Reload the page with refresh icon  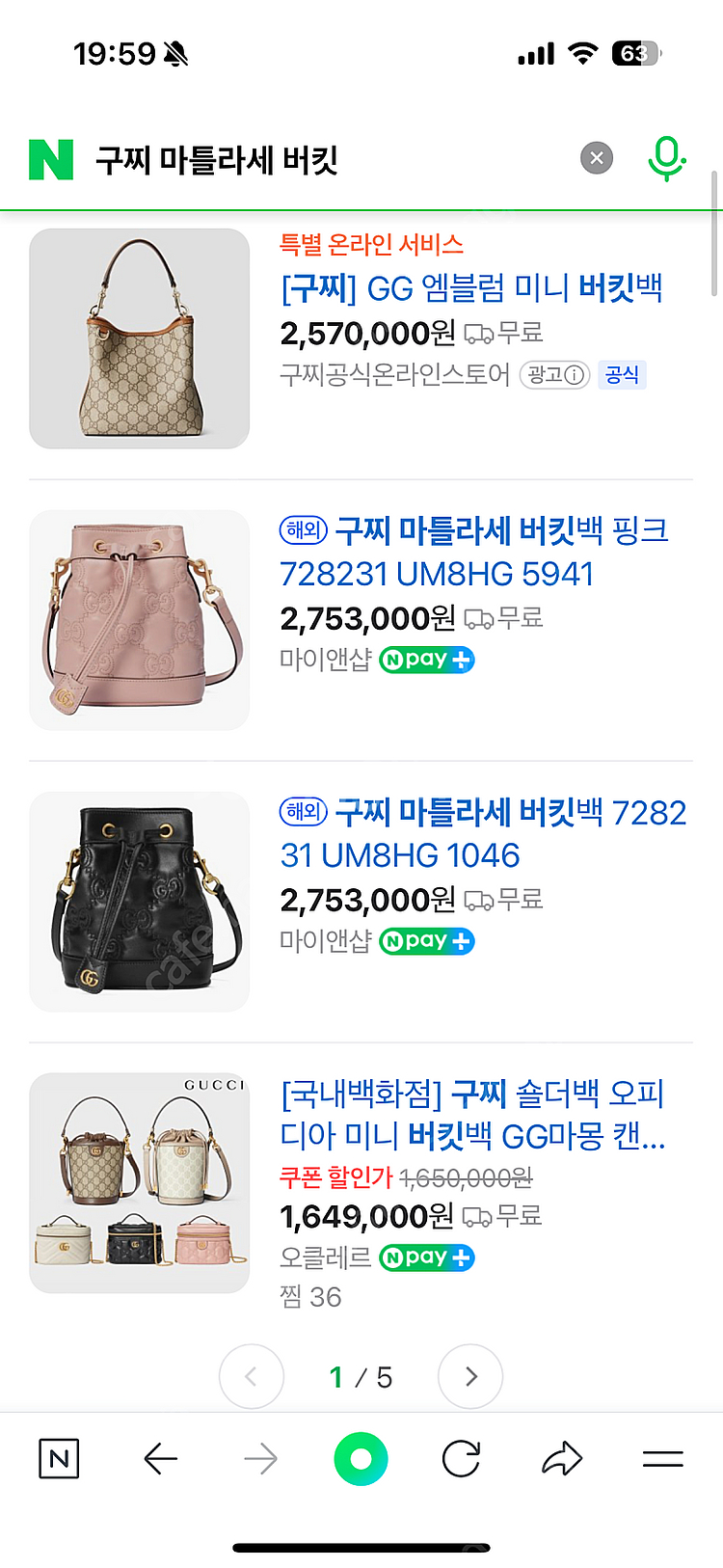coord(462,1459)
